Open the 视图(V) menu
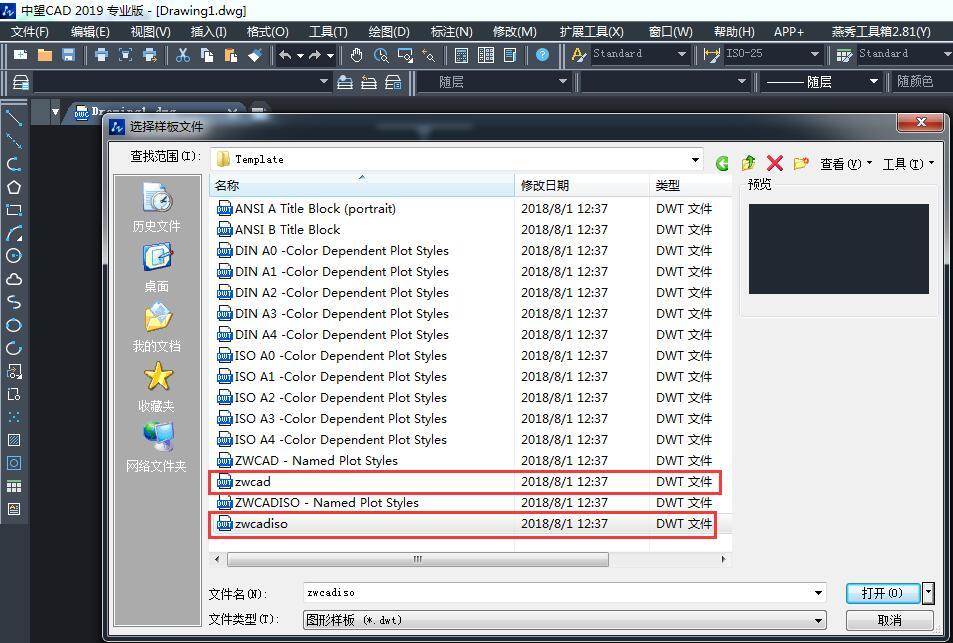The width and height of the screenshot is (953, 643). click(150, 32)
